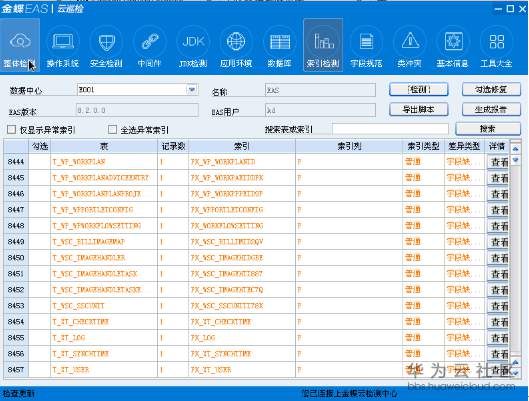Click 查看 for row 8453
This screenshot has width=529, height=401.
point(498,306)
